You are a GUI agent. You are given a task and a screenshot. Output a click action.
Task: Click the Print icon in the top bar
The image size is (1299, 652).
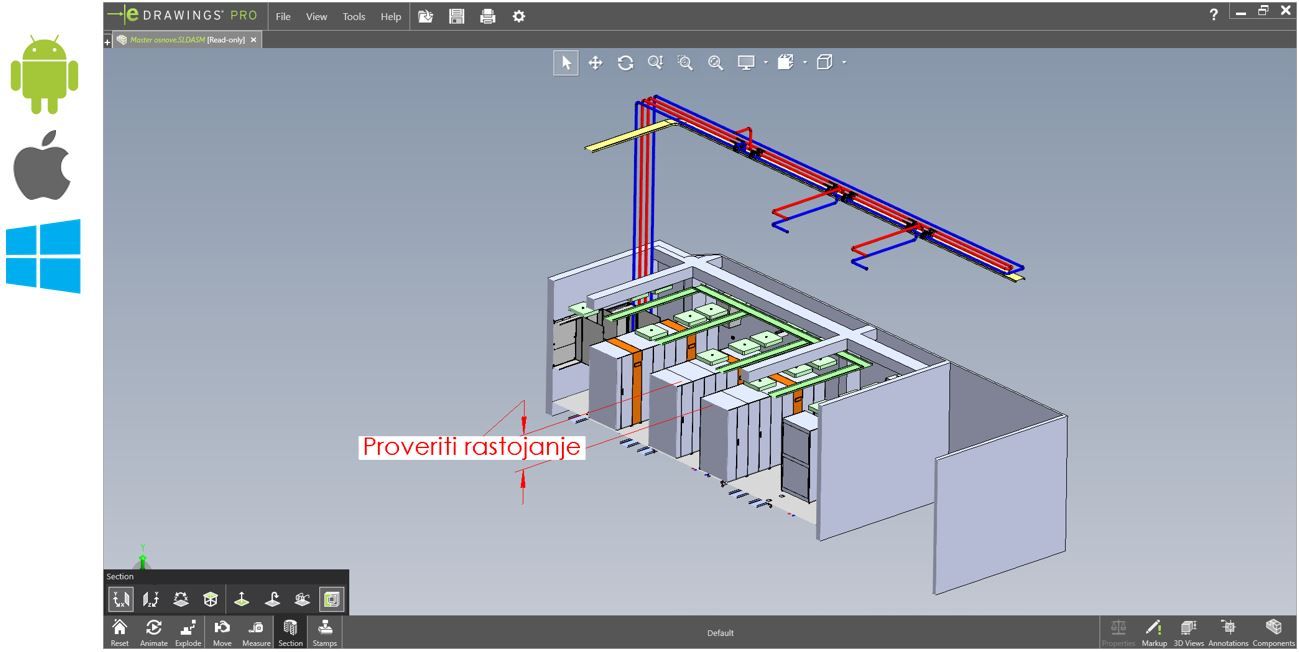pos(487,17)
